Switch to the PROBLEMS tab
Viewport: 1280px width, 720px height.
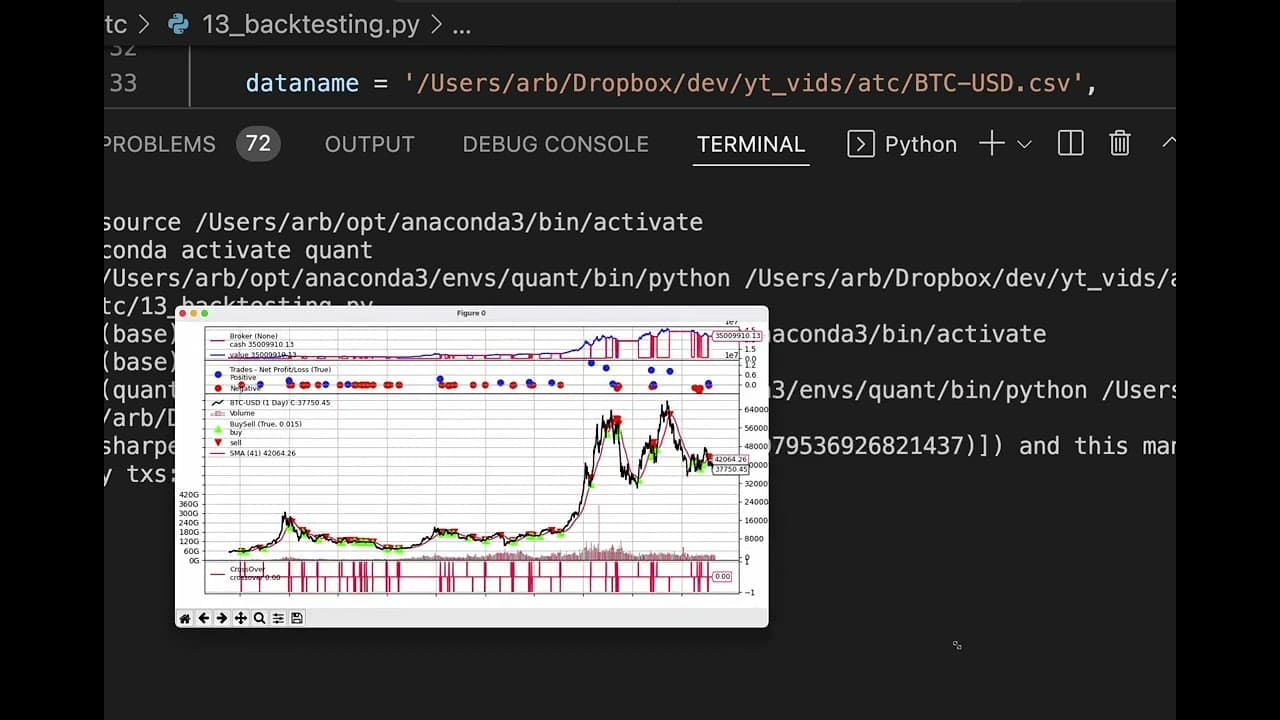[159, 144]
